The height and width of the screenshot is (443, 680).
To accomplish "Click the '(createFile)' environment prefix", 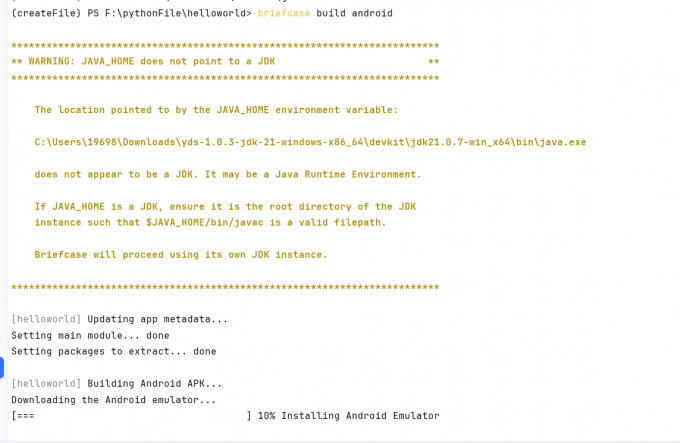I will point(46,13).
